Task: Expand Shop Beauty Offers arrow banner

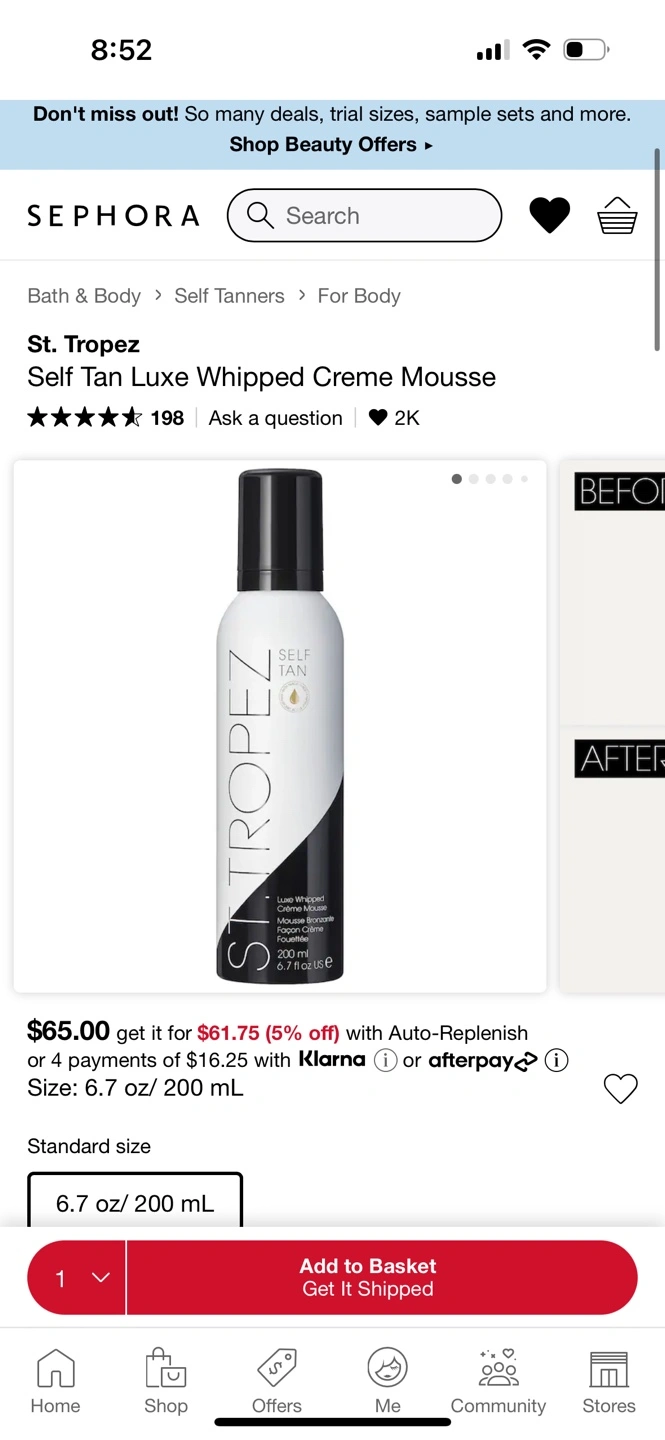Action: pos(331,145)
